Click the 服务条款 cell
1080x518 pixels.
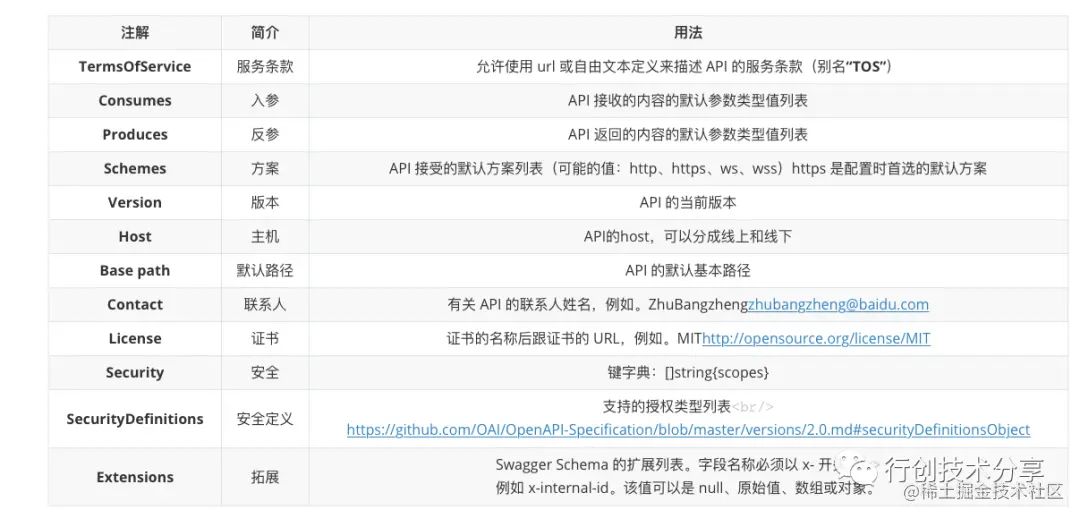265,67
